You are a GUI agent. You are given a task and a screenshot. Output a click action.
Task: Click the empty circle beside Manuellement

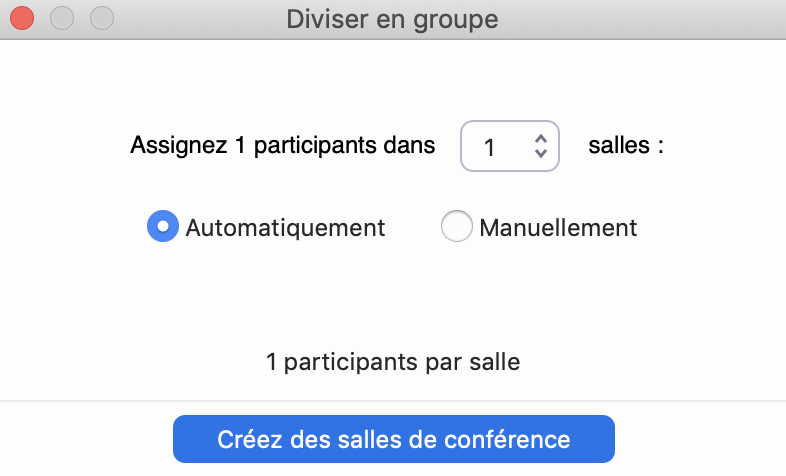[x=456, y=227]
